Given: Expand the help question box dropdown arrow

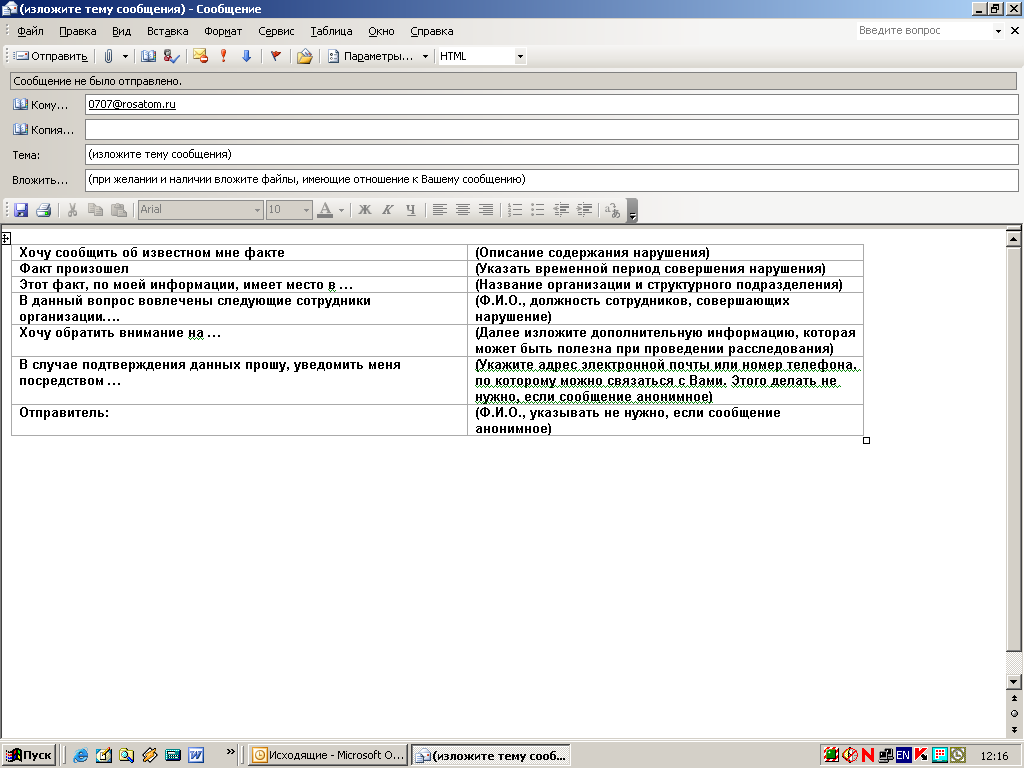Looking at the screenshot, I should [x=998, y=31].
